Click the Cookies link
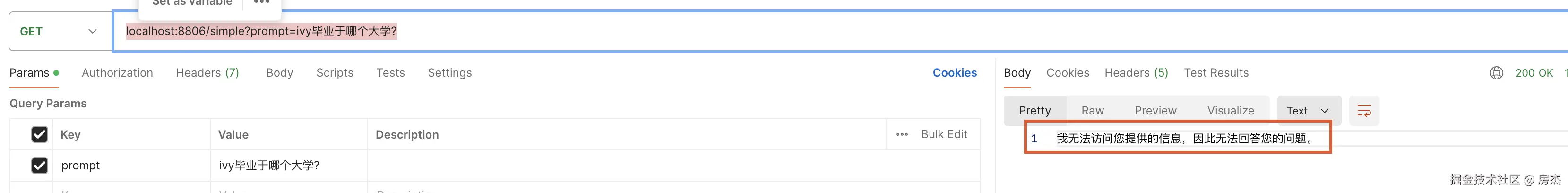This screenshot has height=193, width=1568. (x=955, y=73)
